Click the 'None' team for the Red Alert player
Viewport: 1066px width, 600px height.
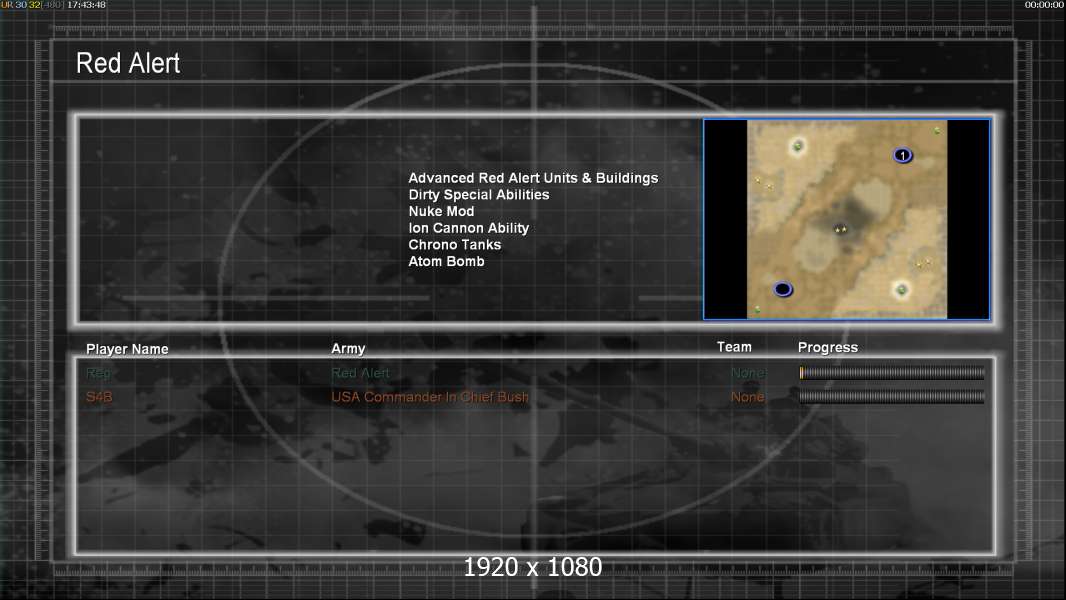coord(748,373)
